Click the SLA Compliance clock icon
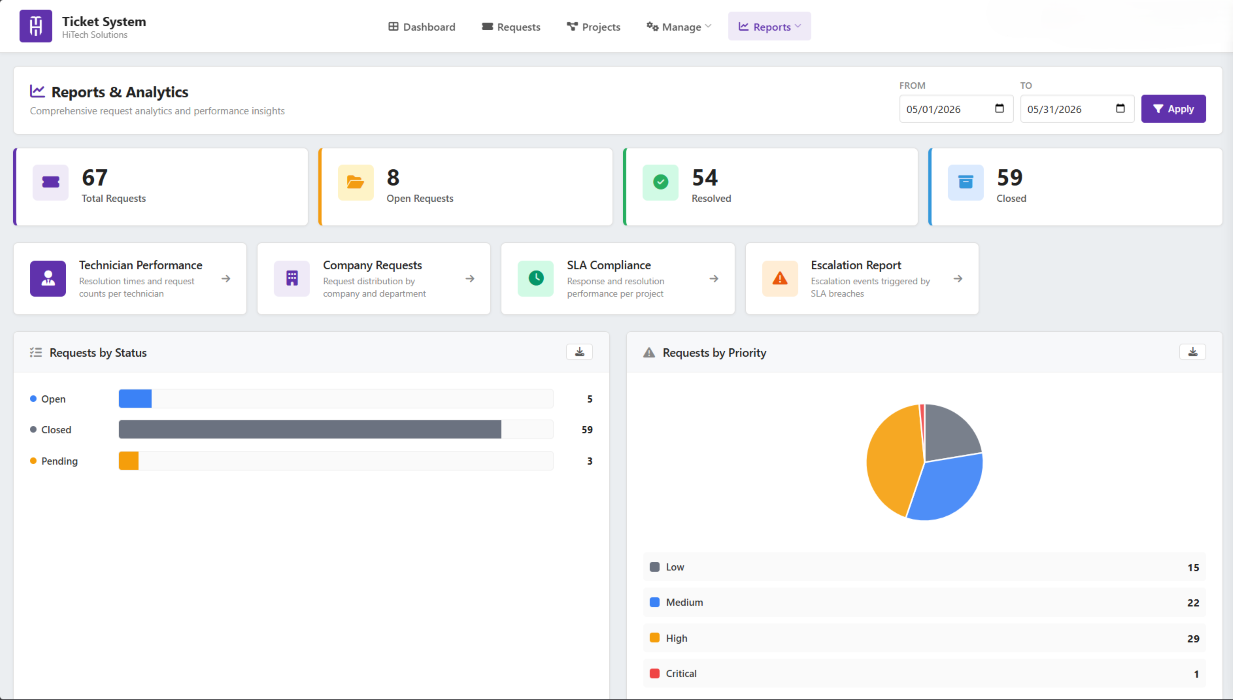 pyautogui.click(x=536, y=279)
